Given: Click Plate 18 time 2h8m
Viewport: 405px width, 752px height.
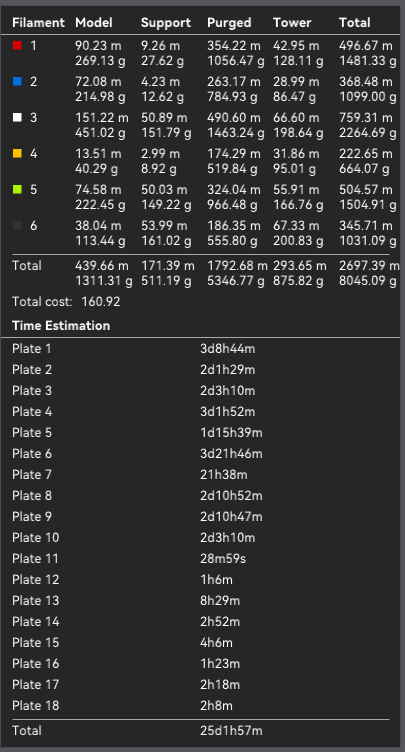Looking at the screenshot, I should pyautogui.click(x=216, y=705).
